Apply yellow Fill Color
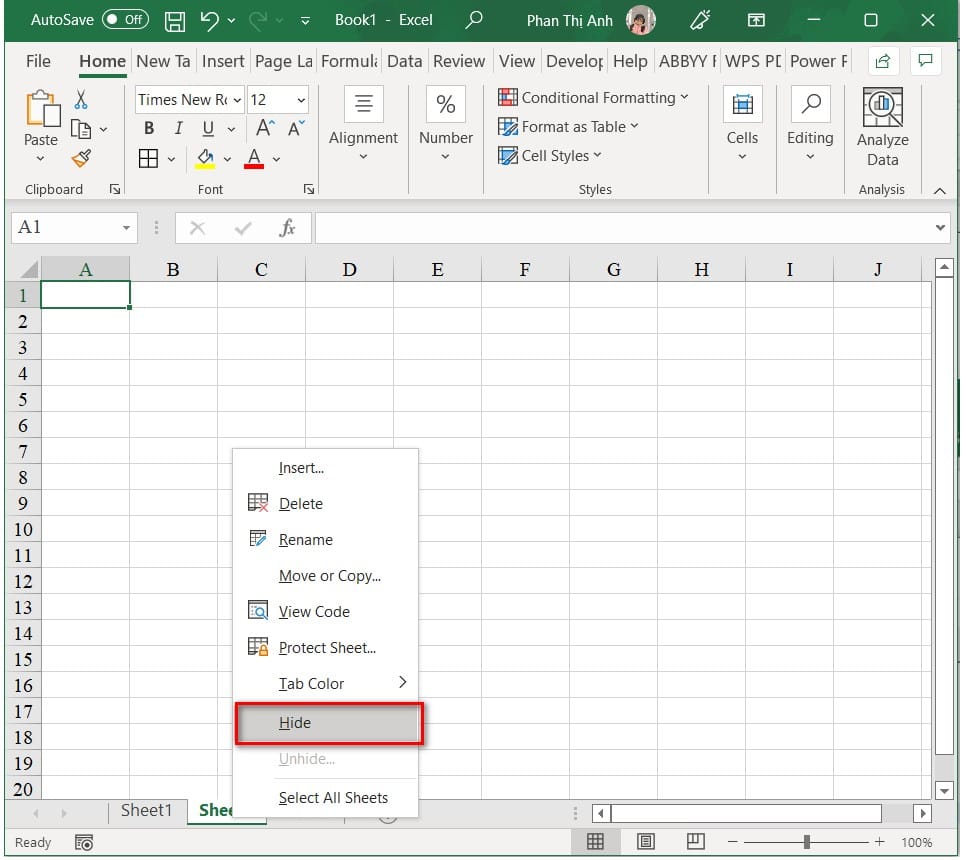The height and width of the screenshot is (860, 967). [205, 159]
